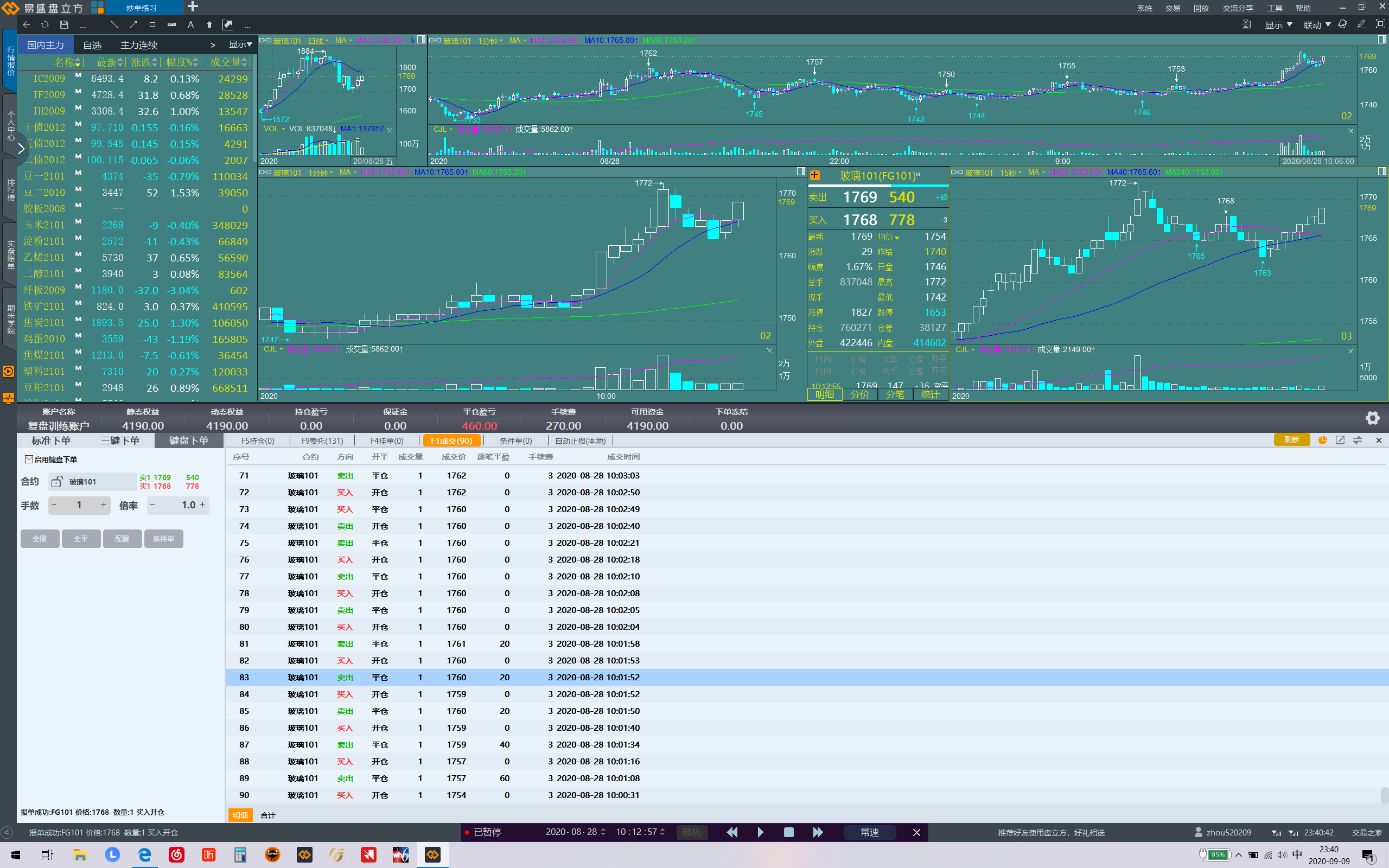1389x868 pixels.
Task: Switch to 自选 quote tab
Action: pos(92,45)
